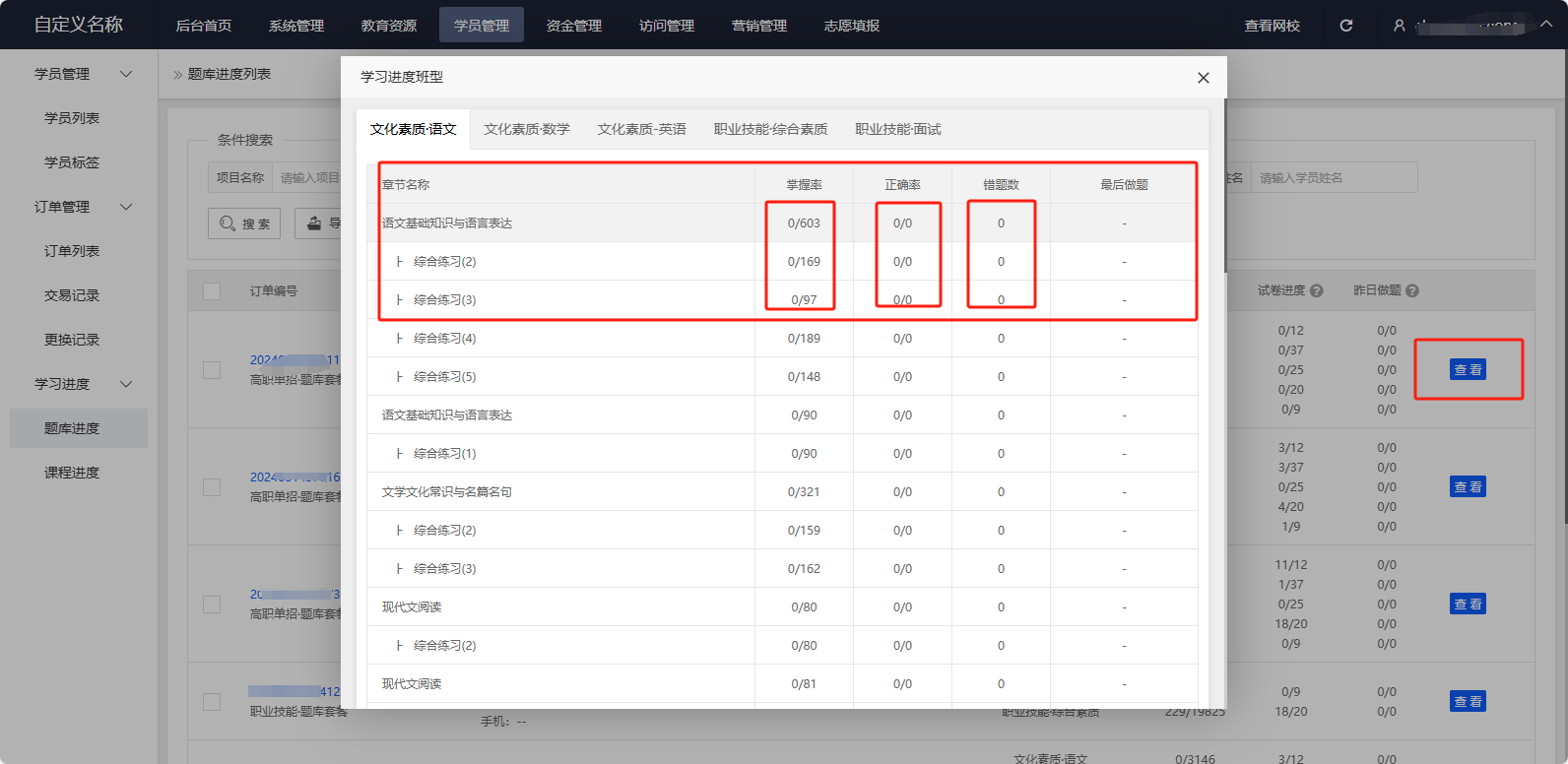This screenshot has height=764, width=1568.
Task: Open 系统管理 top menu
Action: click(296, 26)
